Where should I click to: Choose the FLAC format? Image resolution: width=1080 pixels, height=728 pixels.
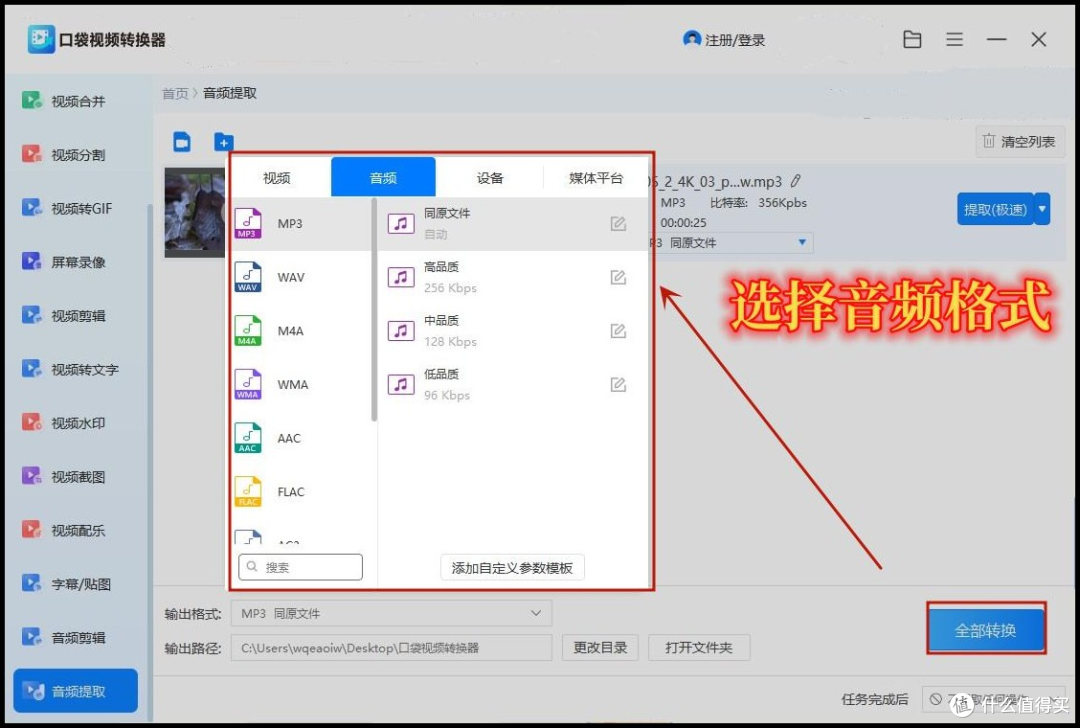[x=302, y=492]
